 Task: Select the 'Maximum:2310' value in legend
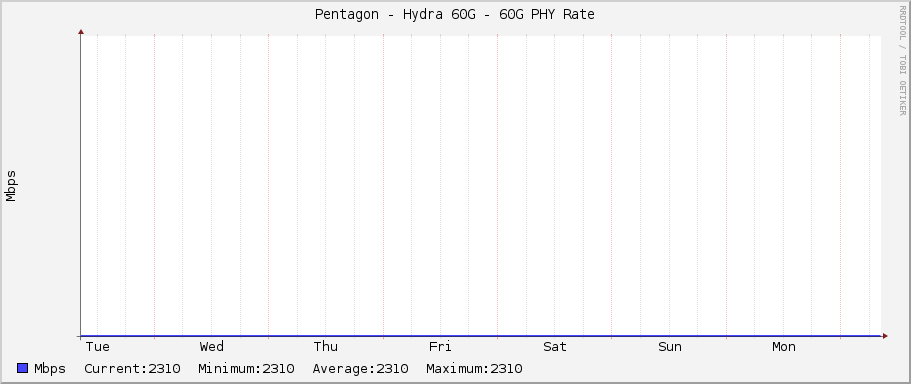(x=474, y=368)
